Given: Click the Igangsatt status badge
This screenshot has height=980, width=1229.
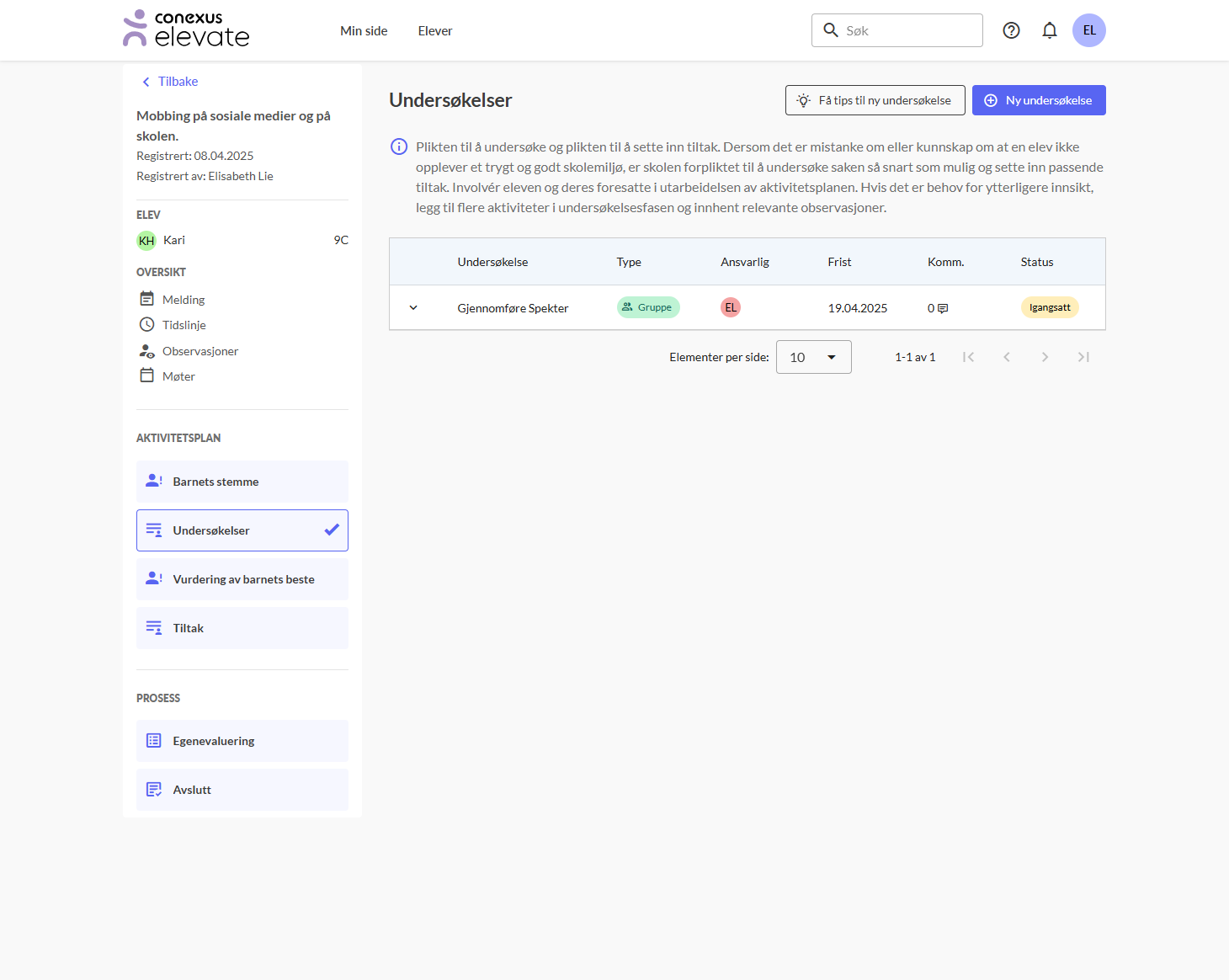Looking at the screenshot, I should click(1049, 307).
